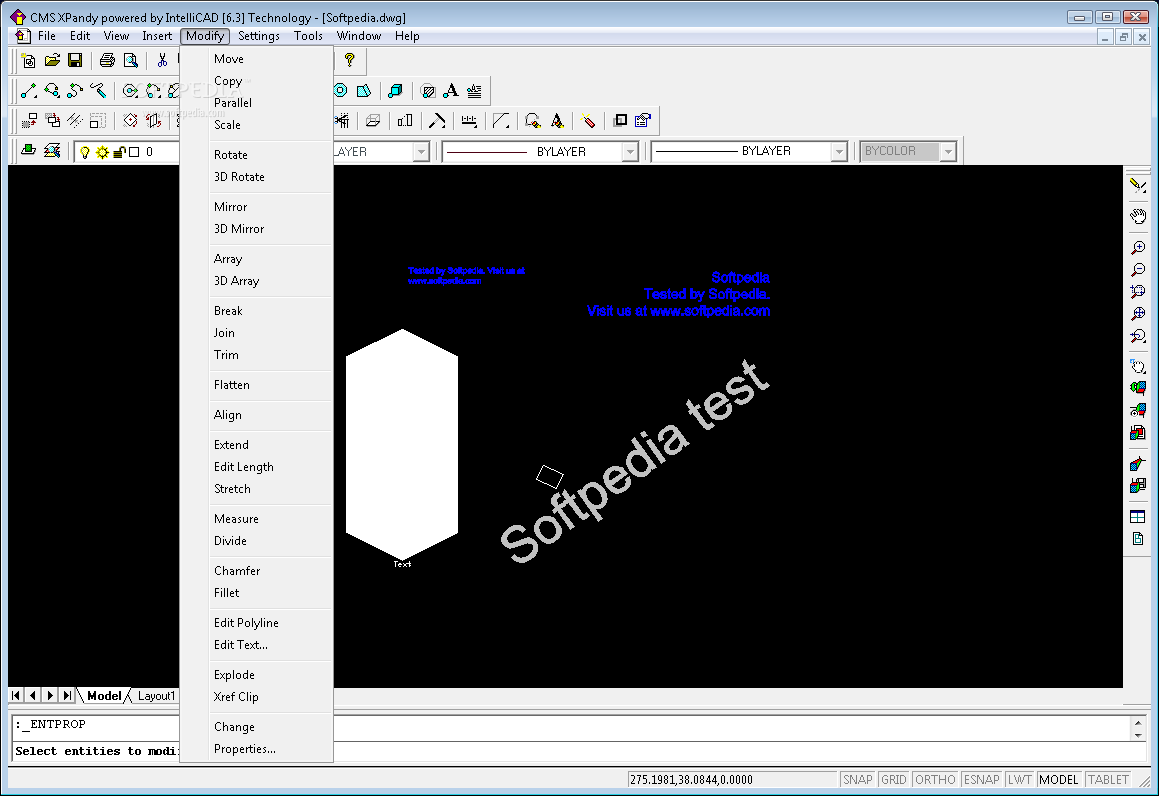Open the lineweight BYLAYER dropdown
The width and height of the screenshot is (1159, 796).
[x=749, y=152]
